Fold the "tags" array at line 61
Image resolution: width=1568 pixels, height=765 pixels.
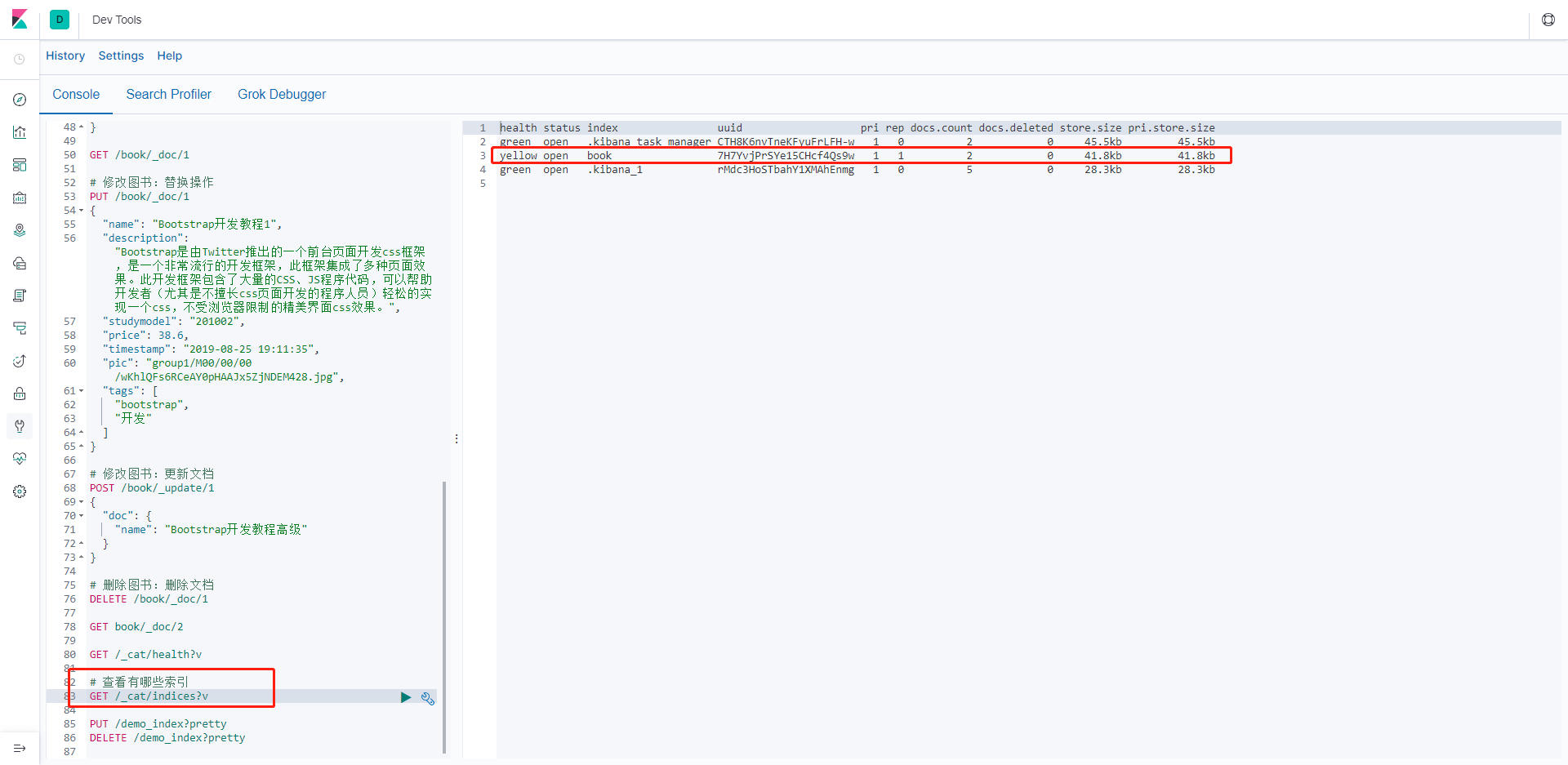82,391
